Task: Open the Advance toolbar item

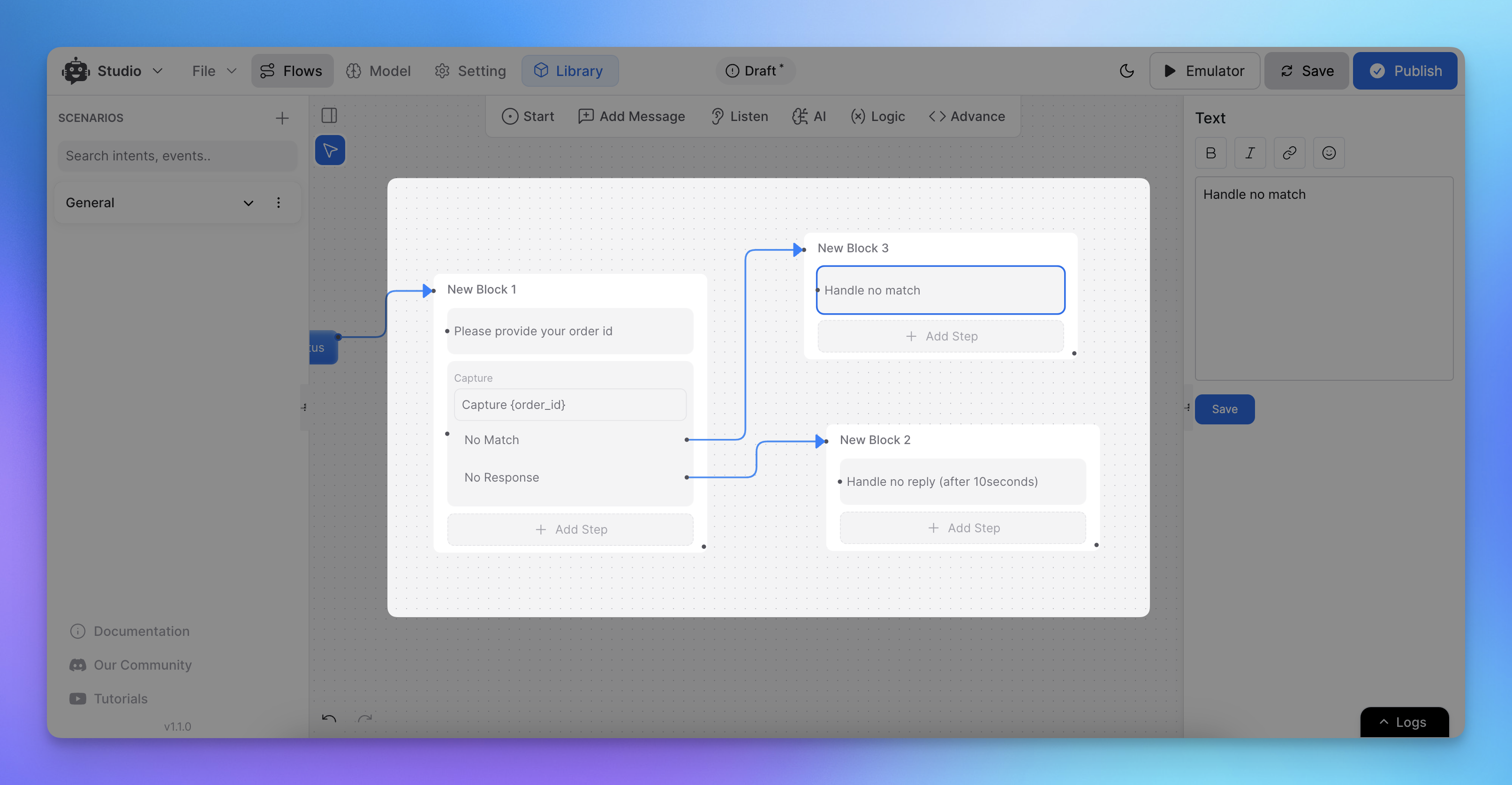Action: pyautogui.click(x=967, y=117)
